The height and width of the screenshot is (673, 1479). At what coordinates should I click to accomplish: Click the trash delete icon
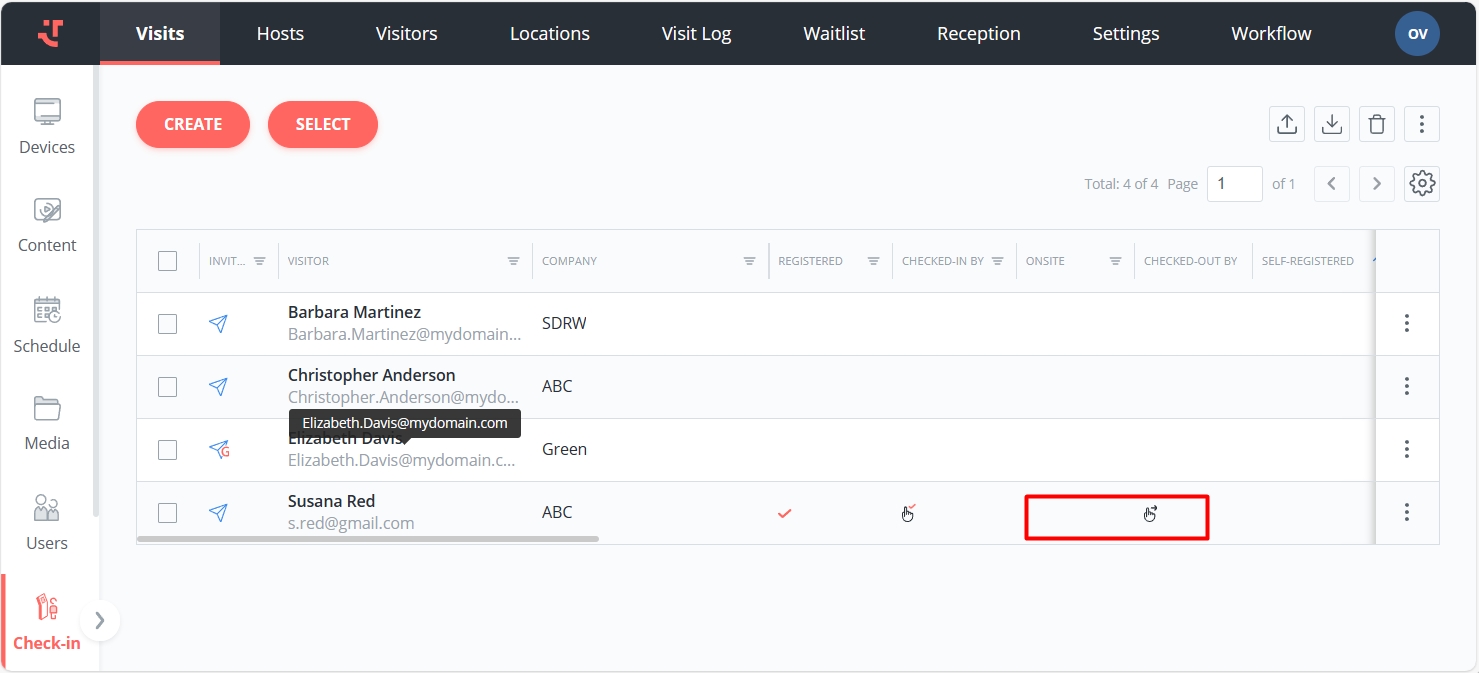tap(1377, 124)
